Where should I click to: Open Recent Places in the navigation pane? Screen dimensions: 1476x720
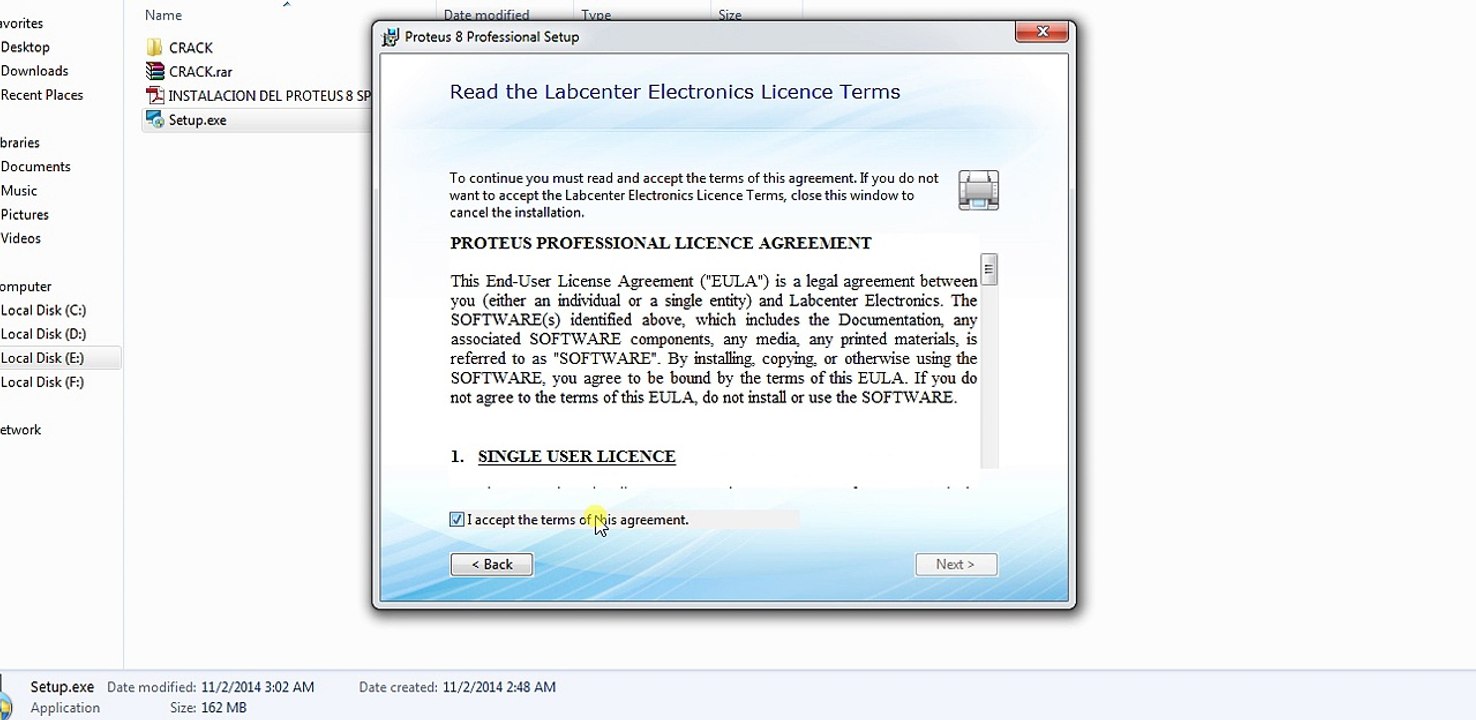click(x=41, y=95)
